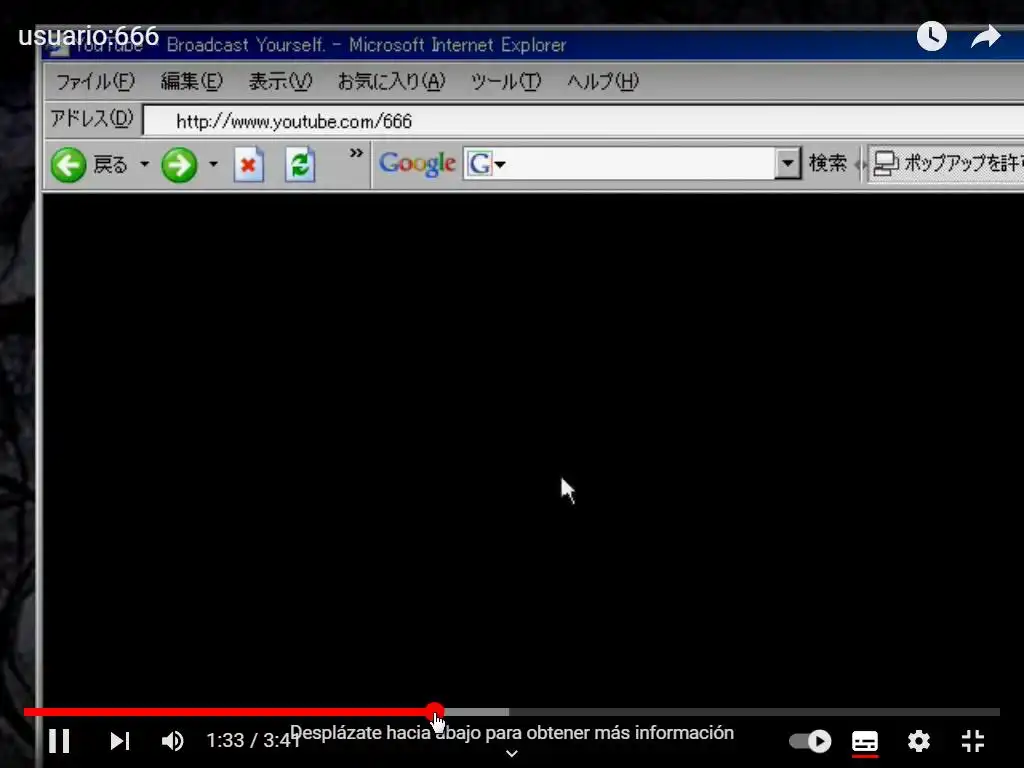1024x768 pixels.
Task: Open the お気に入り(A) favorites menu
Action: [x=391, y=82]
